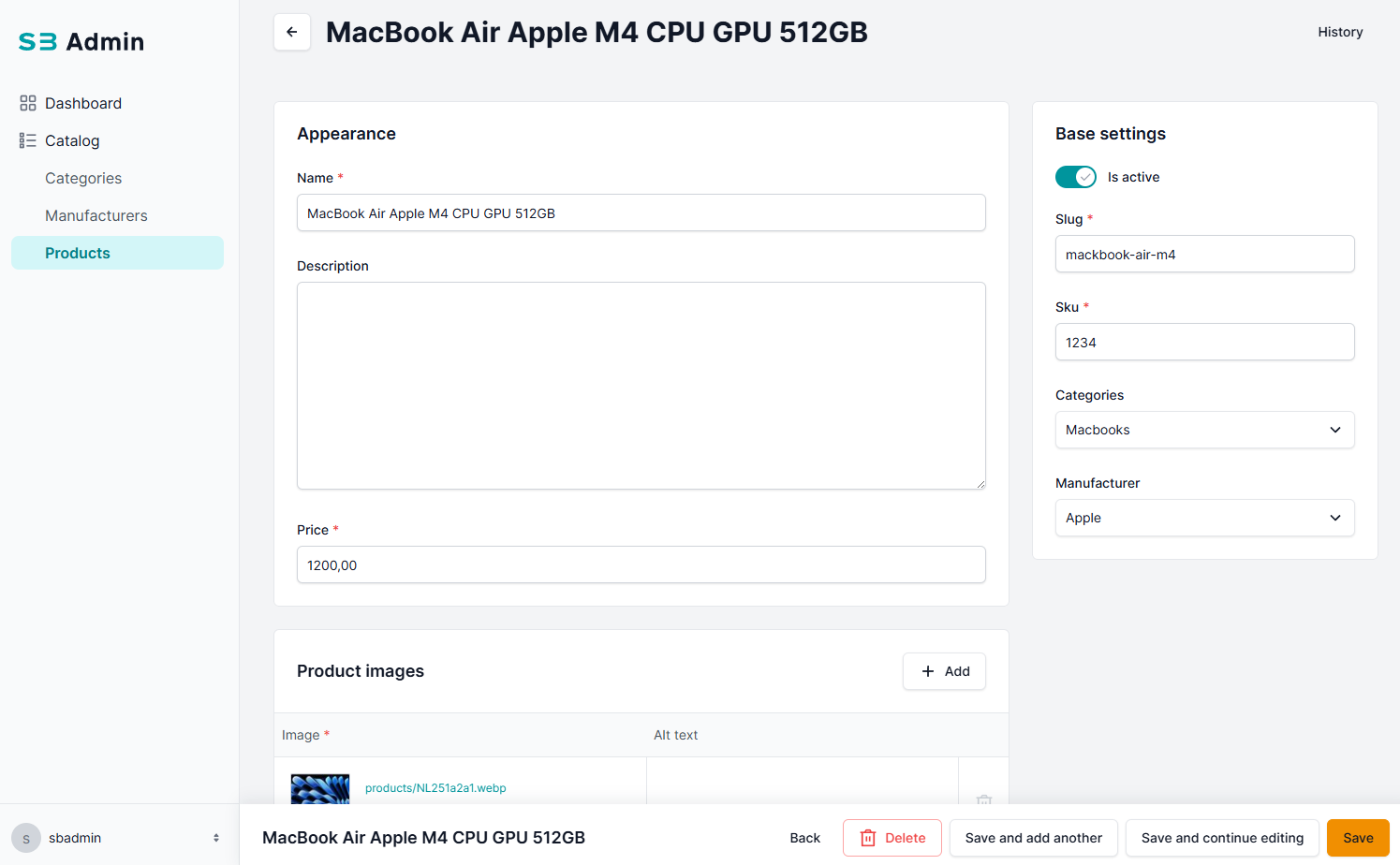
Task: Click inside the Description text area
Action: 641,386
